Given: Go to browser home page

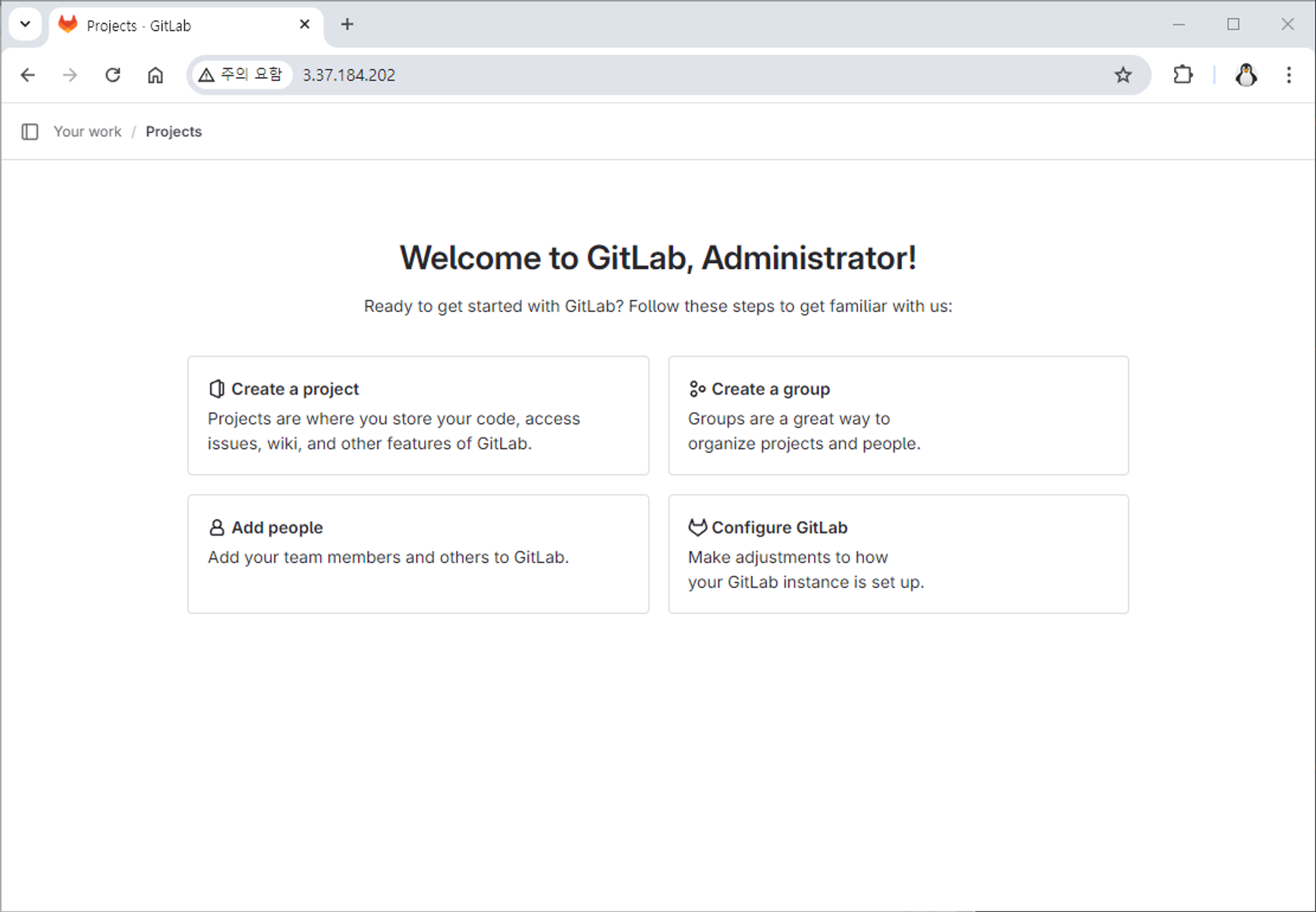Looking at the screenshot, I should [x=155, y=75].
